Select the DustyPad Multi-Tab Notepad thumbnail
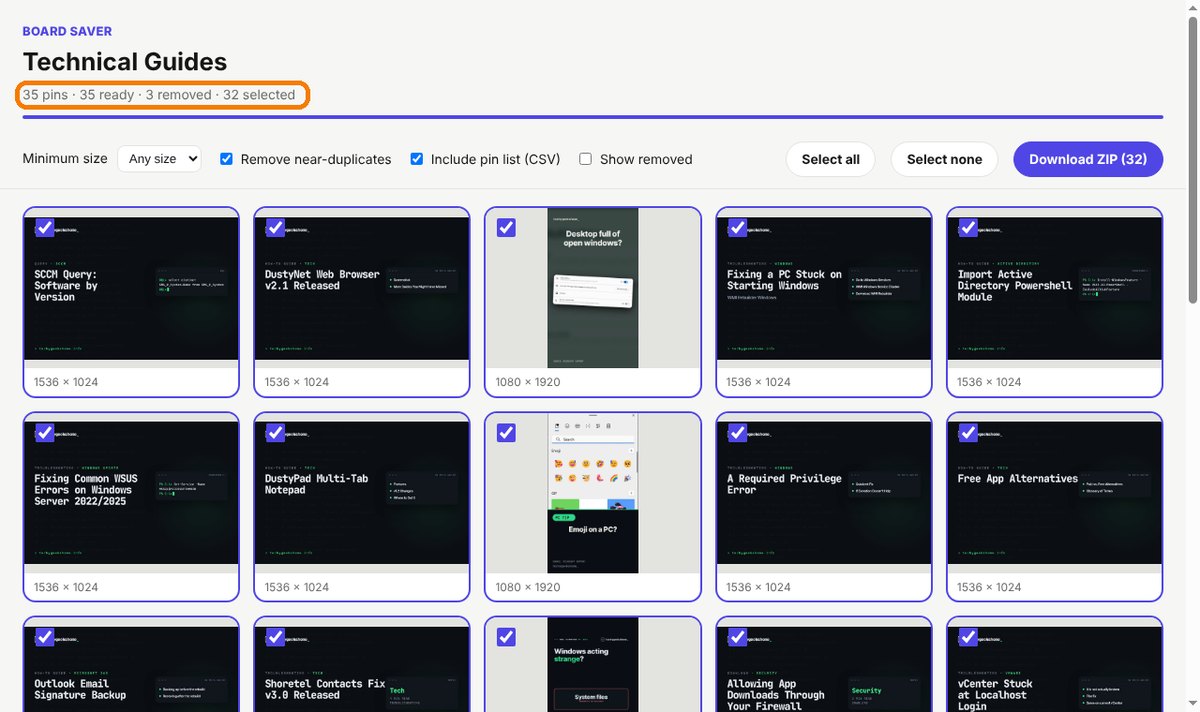 [x=362, y=493]
